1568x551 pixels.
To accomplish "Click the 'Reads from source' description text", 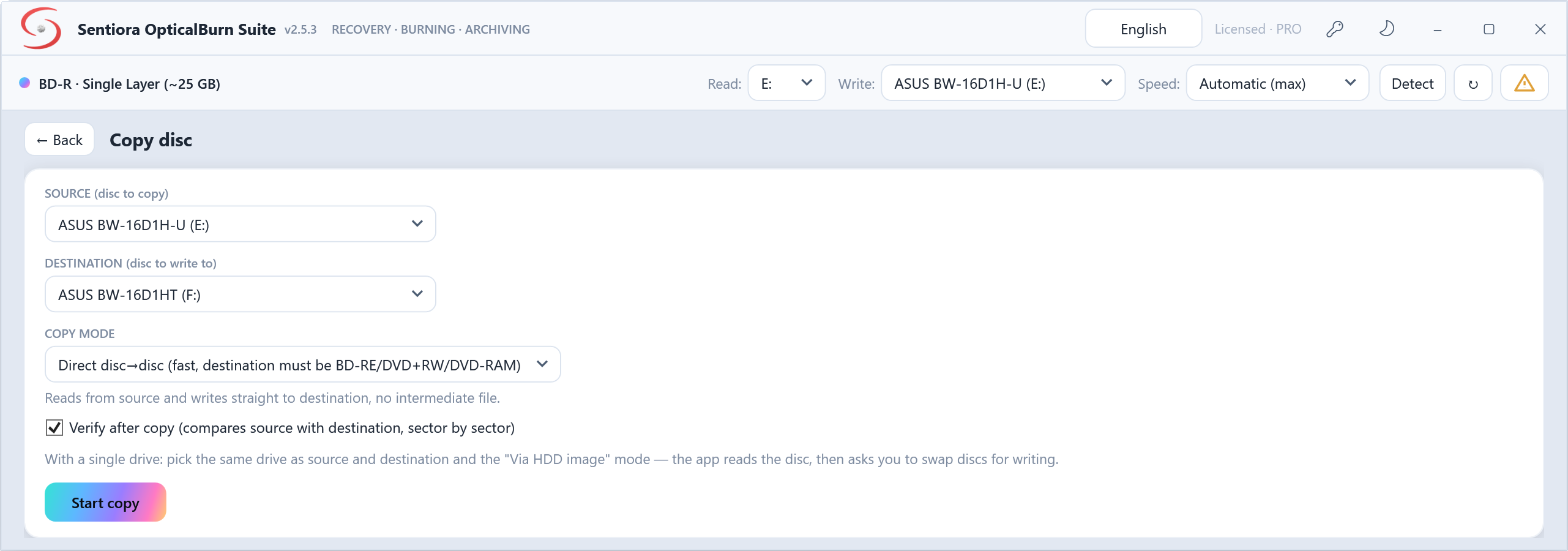I will pos(272,398).
